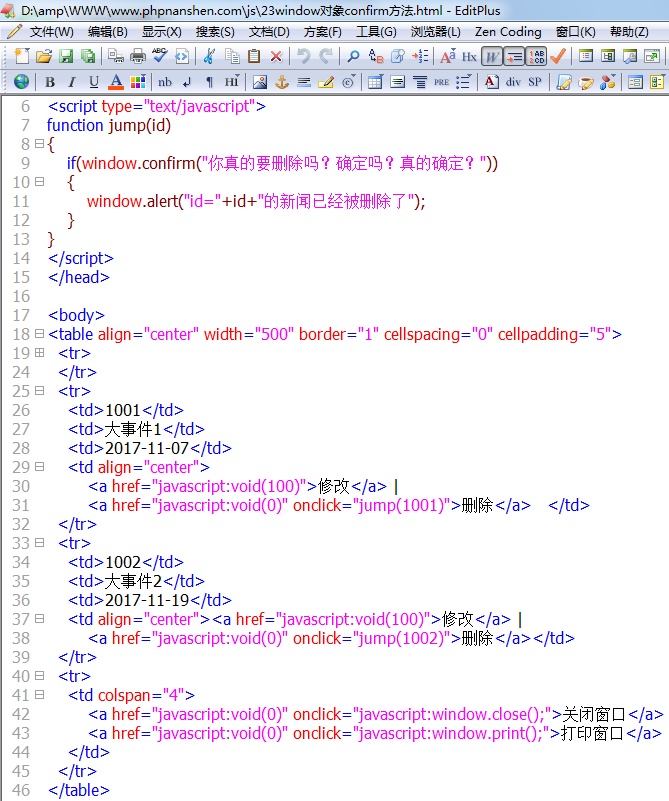Open the 工具(G) menu
The height and width of the screenshot is (801, 669).
[x=376, y=32]
